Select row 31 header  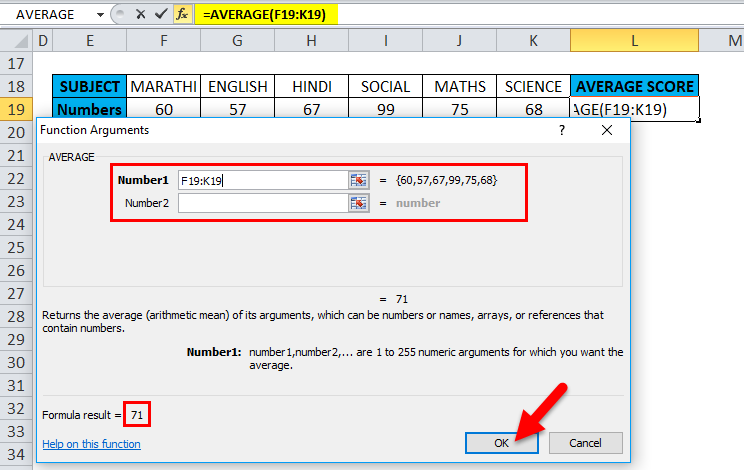click(16, 386)
